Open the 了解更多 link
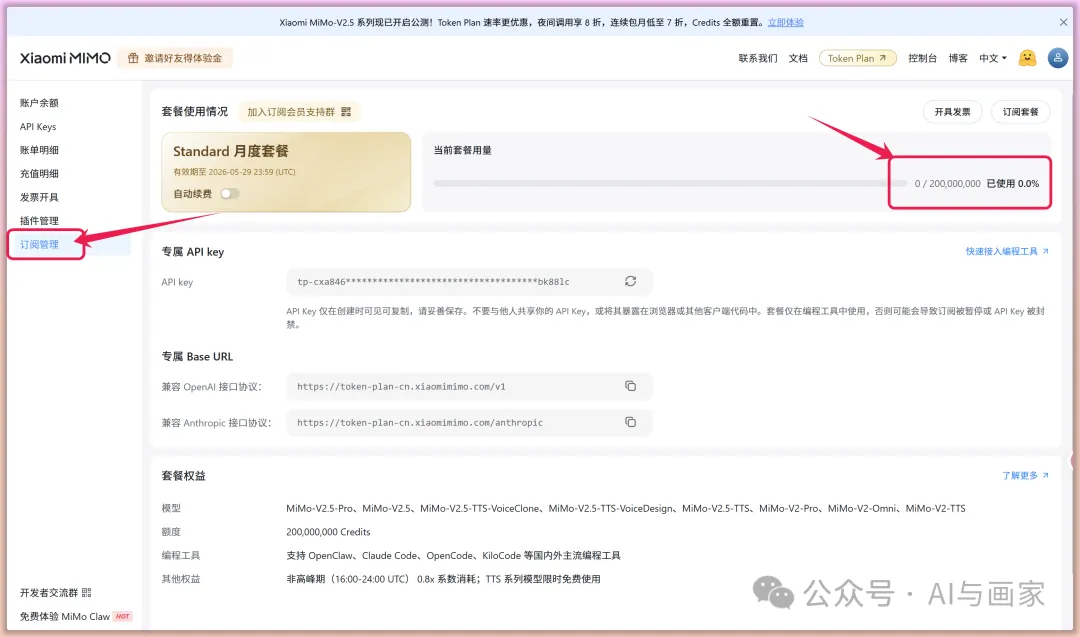 (1026, 476)
